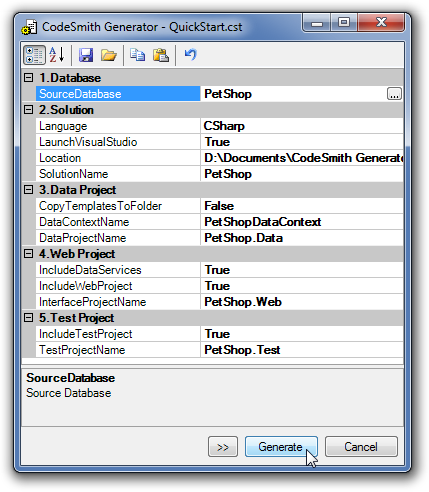Select the IncludeDataServices property label

point(90,270)
